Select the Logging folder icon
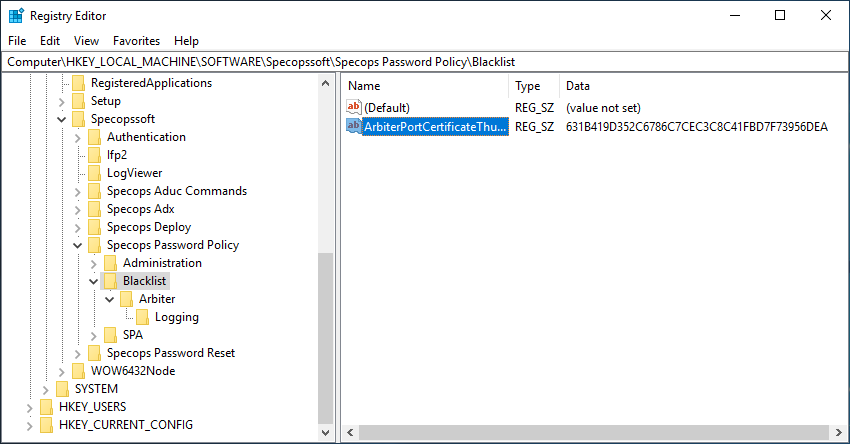 [143, 317]
